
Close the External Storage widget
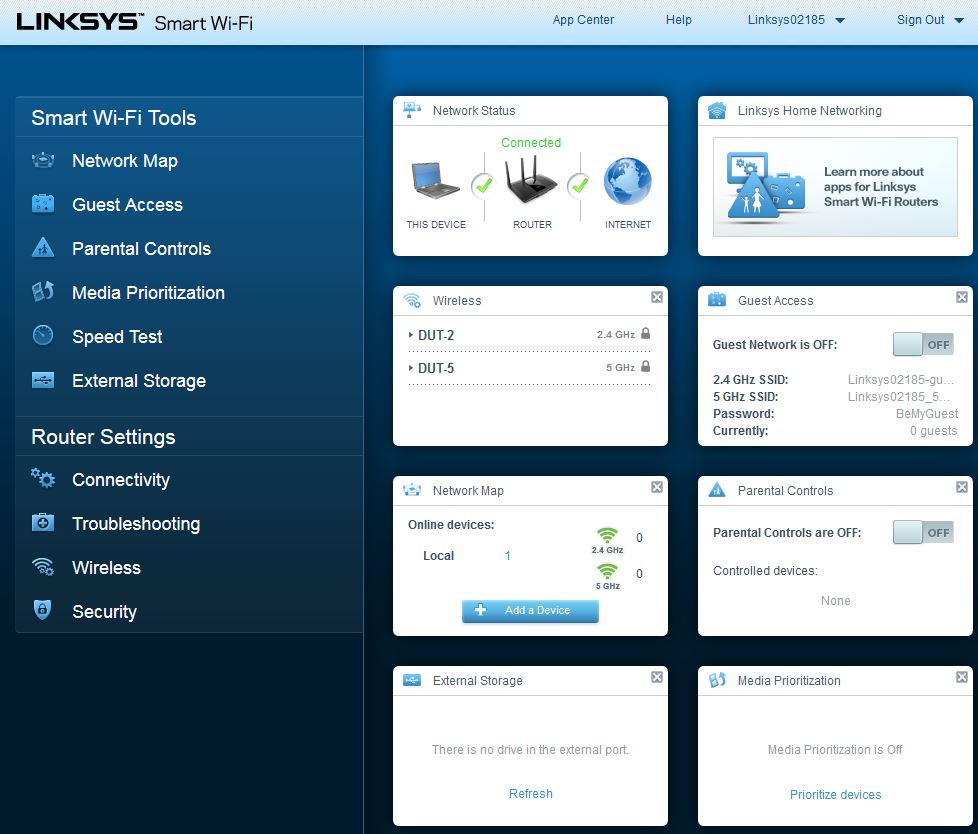(657, 677)
